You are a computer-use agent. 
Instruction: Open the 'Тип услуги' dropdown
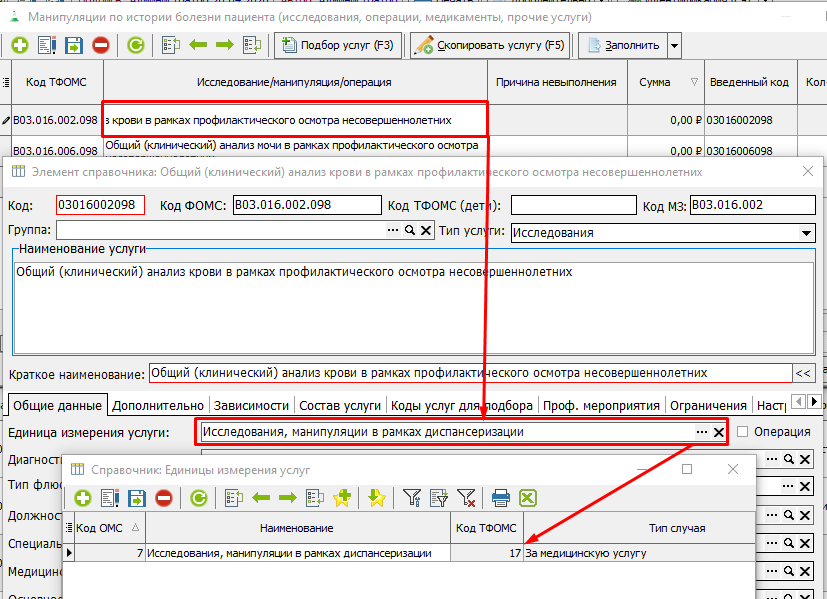(807, 233)
